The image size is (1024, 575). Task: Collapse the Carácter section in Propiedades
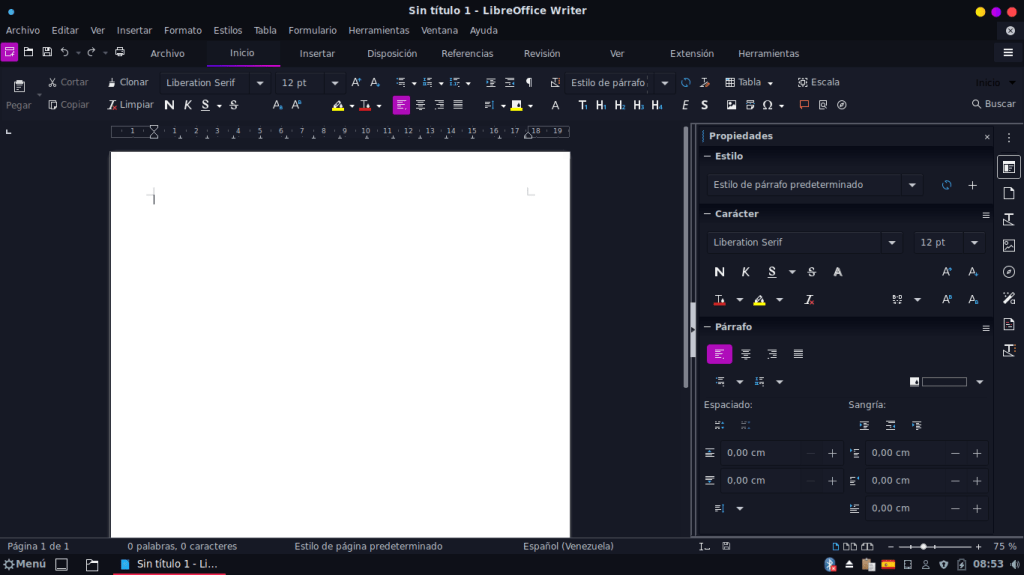click(707, 214)
